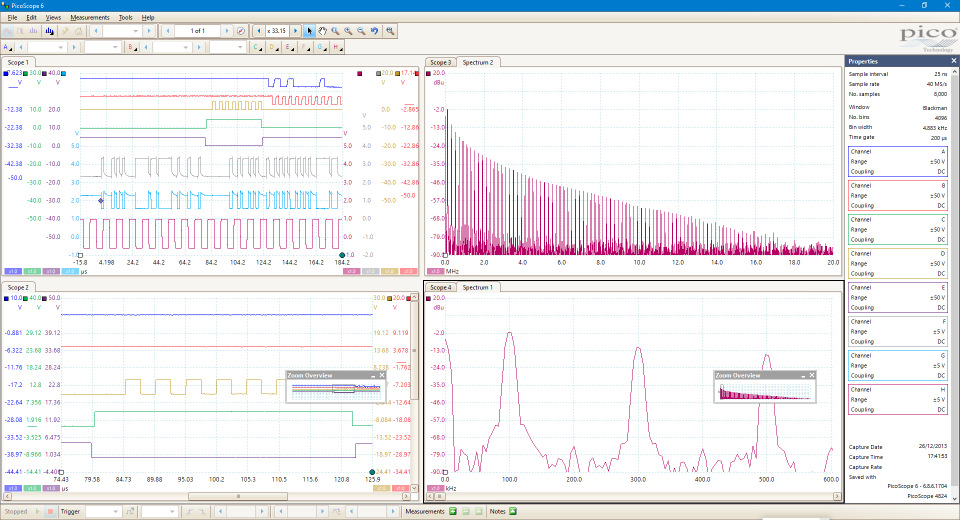Open Channel B options button
The width and height of the screenshot is (960, 520).
click(x=131, y=47)
